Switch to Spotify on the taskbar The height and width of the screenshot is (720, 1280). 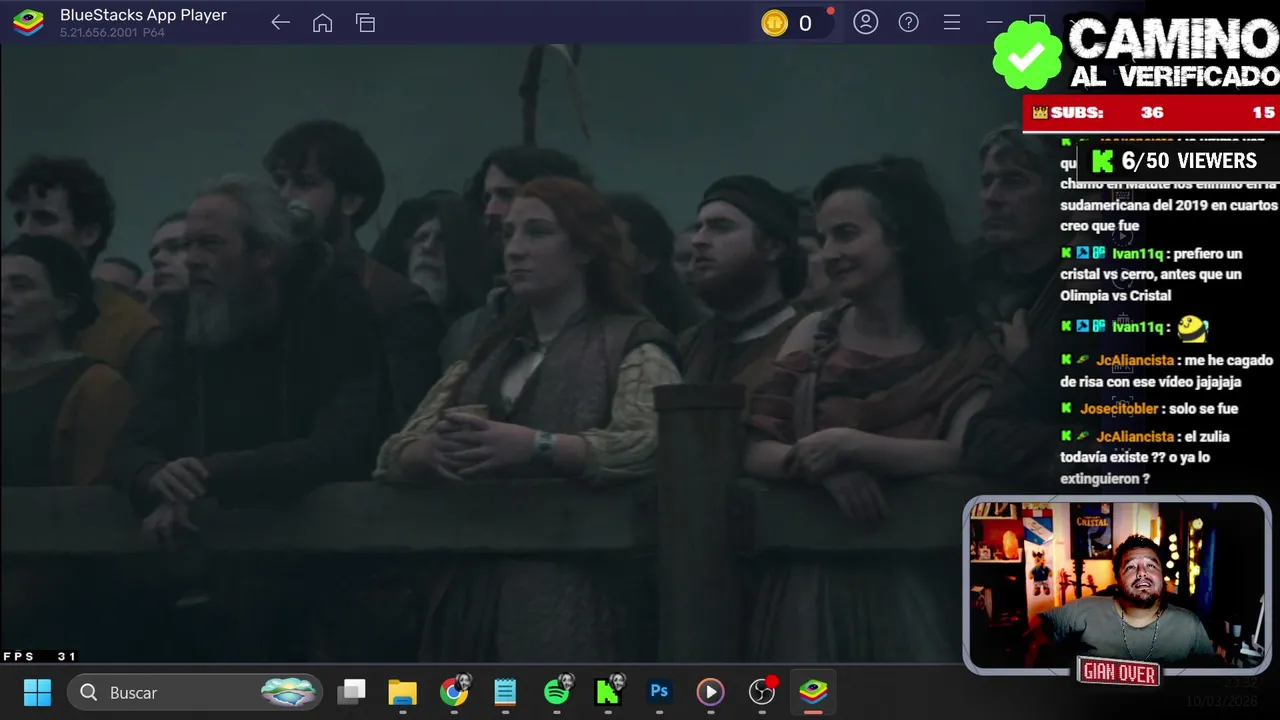[557, 692]
